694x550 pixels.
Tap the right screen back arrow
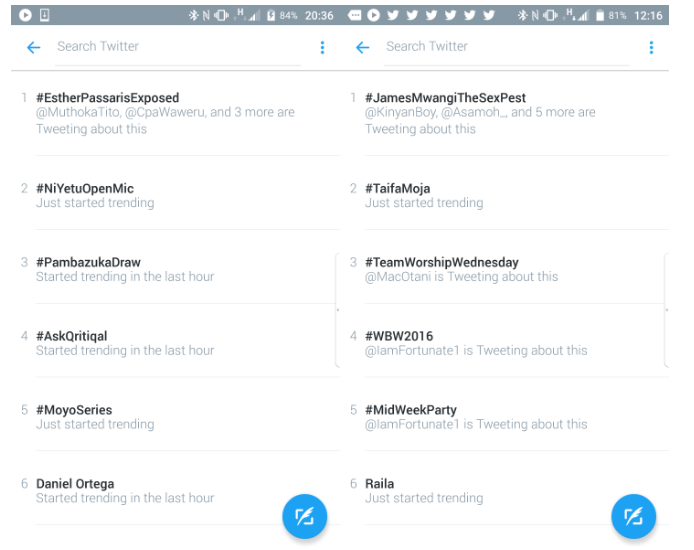362,47
